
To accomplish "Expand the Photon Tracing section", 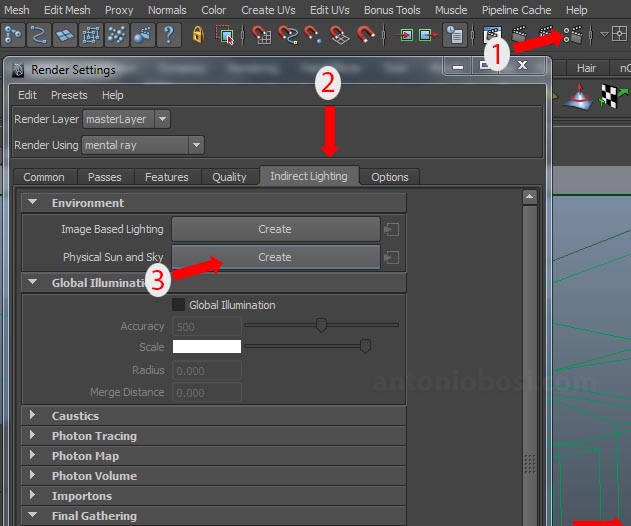I will pyautogui.click(x=33, y=435).
